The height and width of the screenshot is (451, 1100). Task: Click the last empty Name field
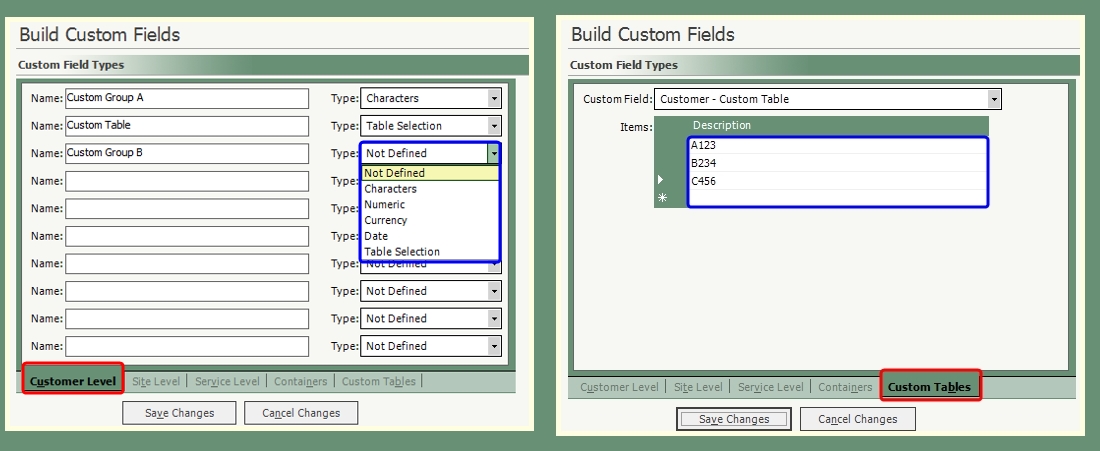point(187,346)
